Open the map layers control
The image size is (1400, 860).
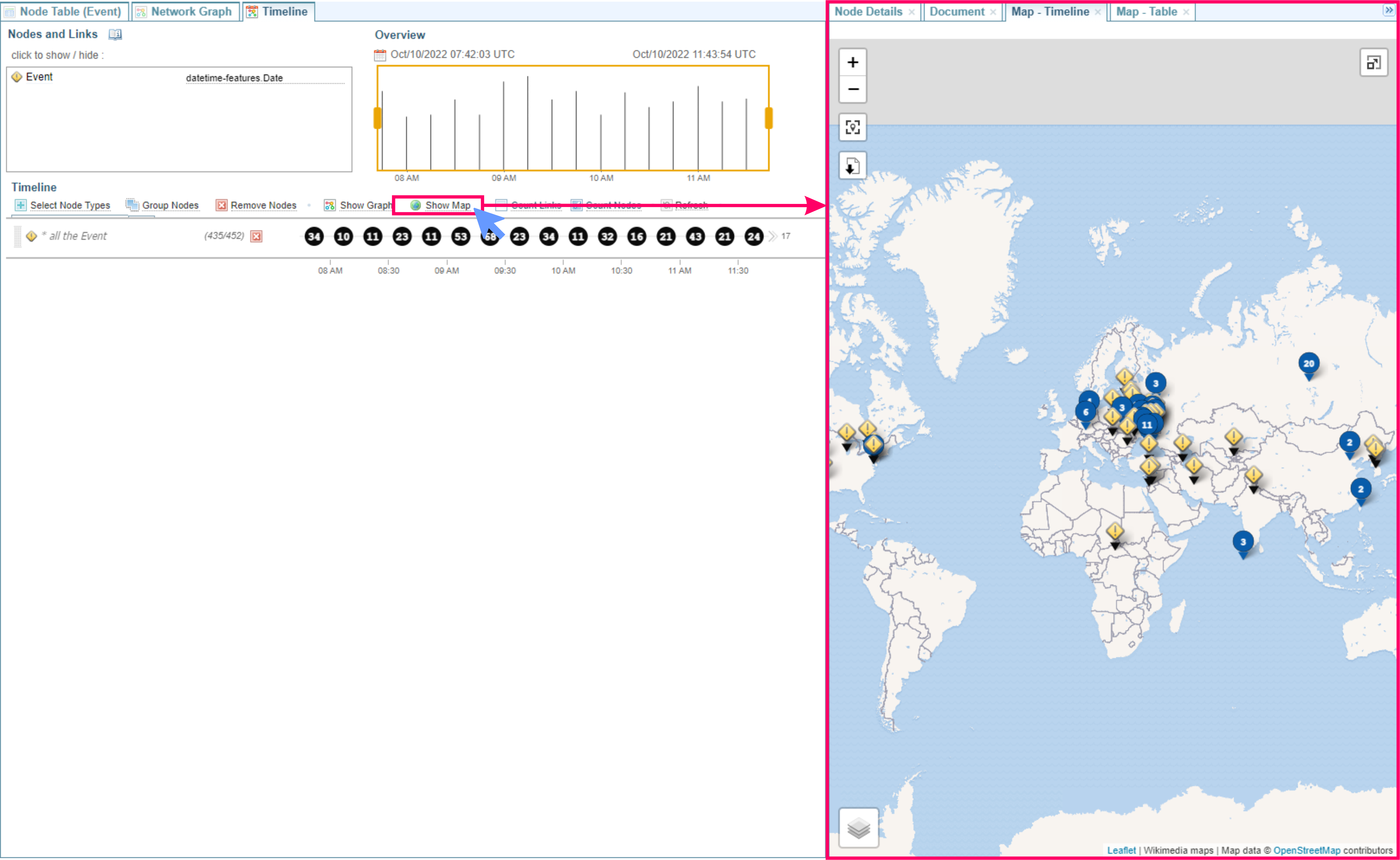tap(858, 828)
